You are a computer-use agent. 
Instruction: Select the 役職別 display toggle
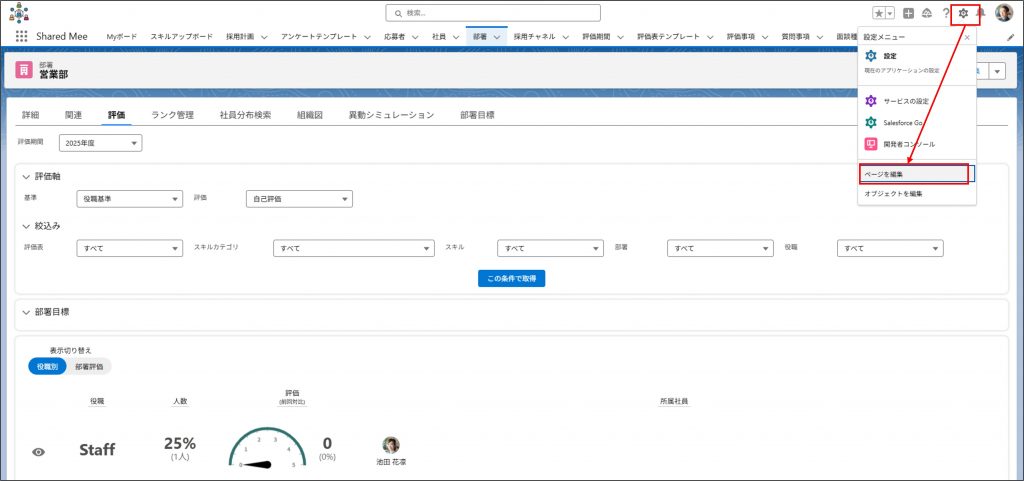[47, 367]
